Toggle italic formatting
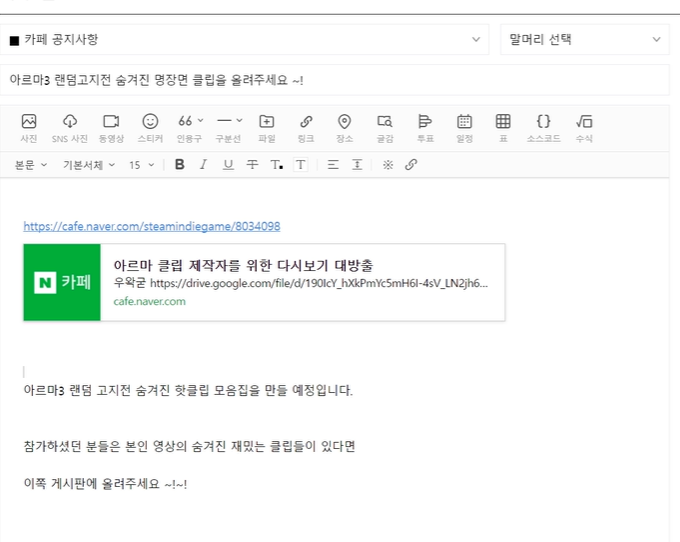Screen dimensions: 680x542 coord(203,165)
